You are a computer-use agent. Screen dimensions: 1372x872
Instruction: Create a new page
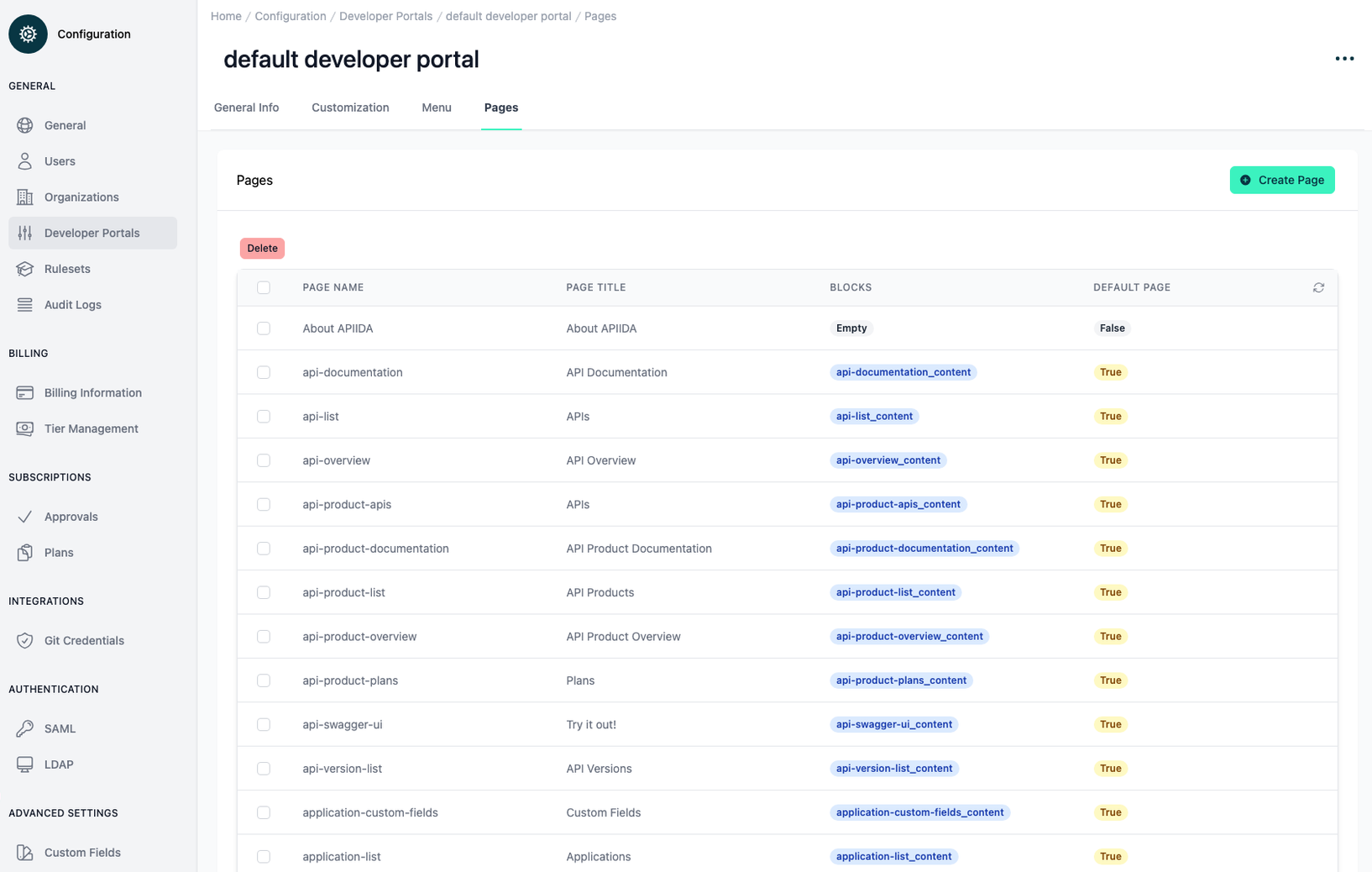point(1282,180)
